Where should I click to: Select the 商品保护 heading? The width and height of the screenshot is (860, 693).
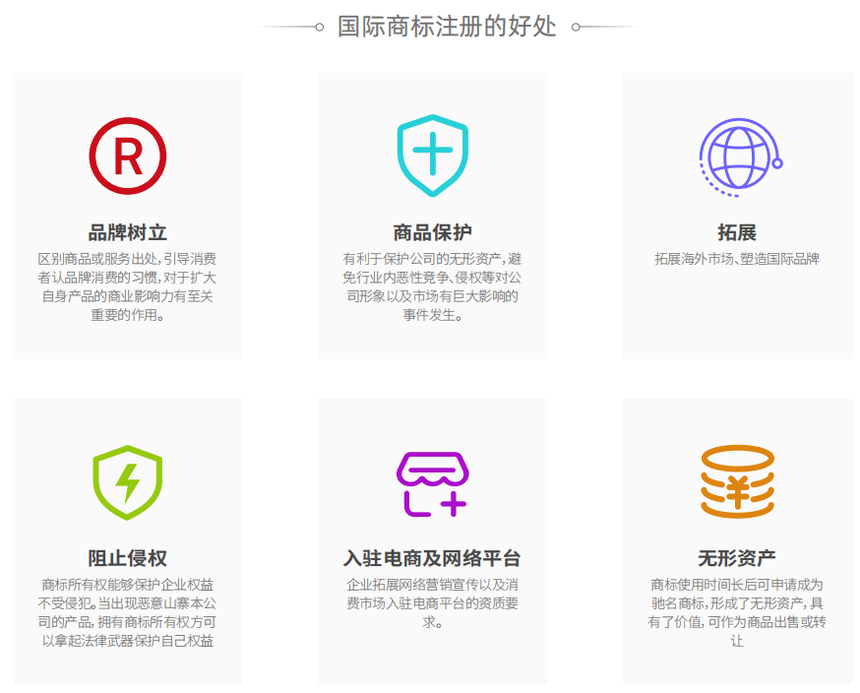(x=433, y=232)
